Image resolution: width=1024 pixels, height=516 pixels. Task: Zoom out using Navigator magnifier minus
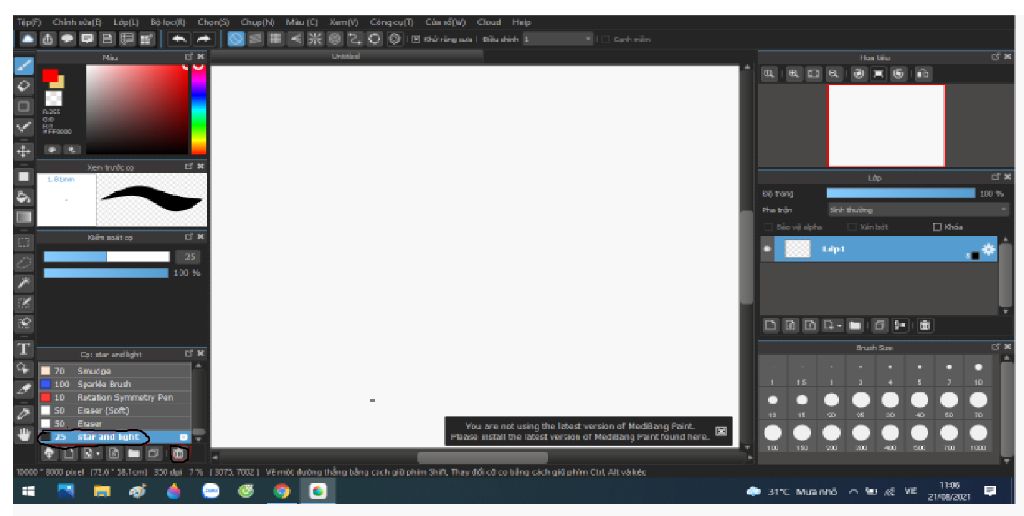tap(833, 74)
